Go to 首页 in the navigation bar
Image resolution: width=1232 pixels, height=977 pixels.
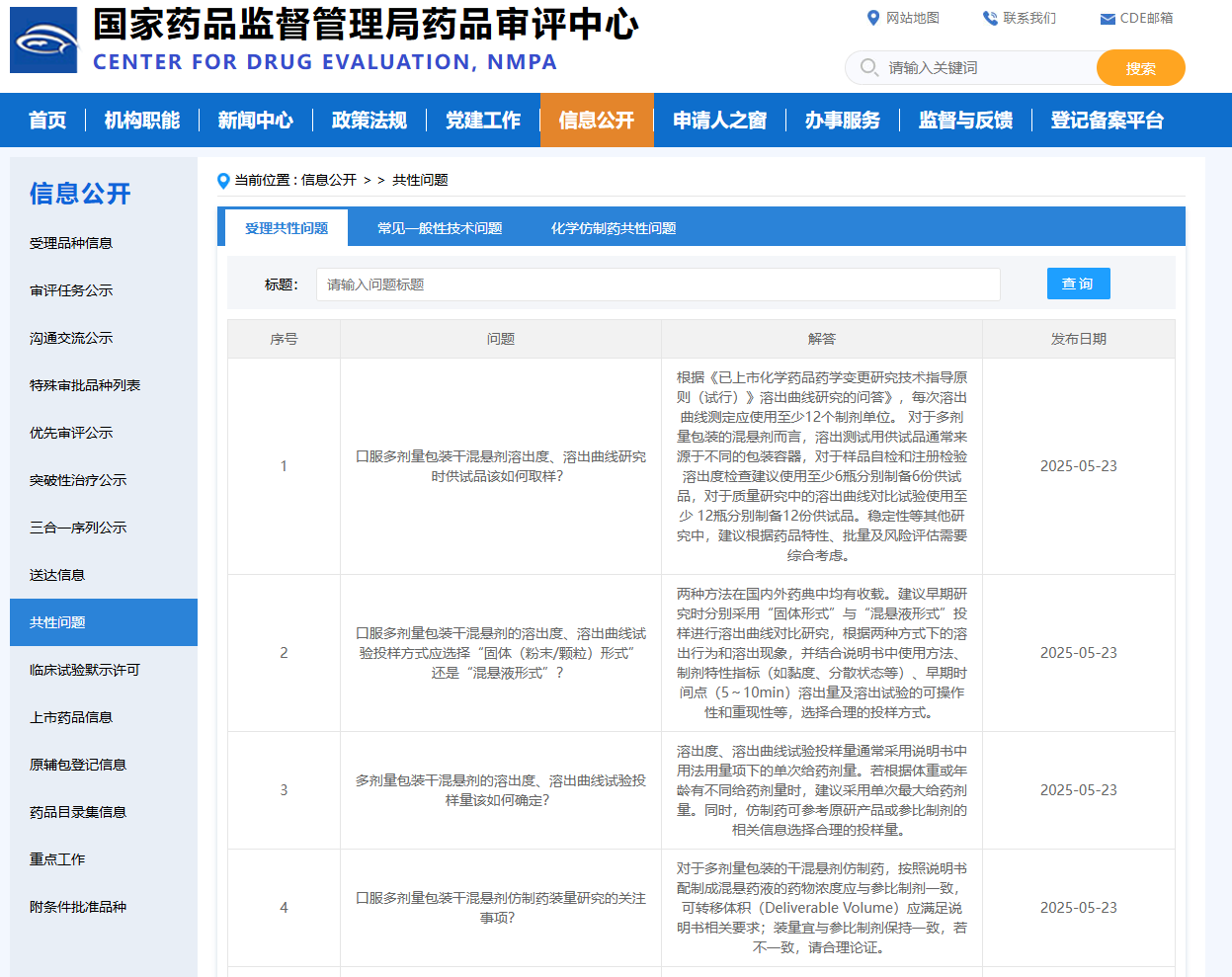point(47,121)
